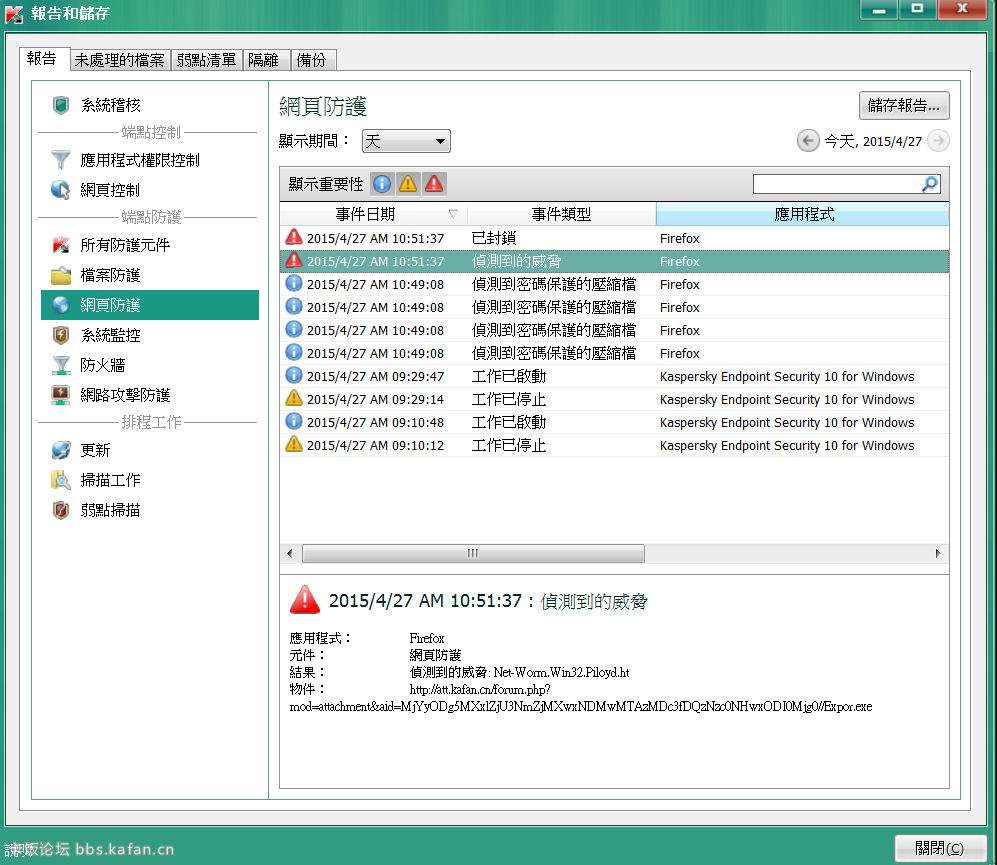Open the 備份 tab

(x=312, y=60)
